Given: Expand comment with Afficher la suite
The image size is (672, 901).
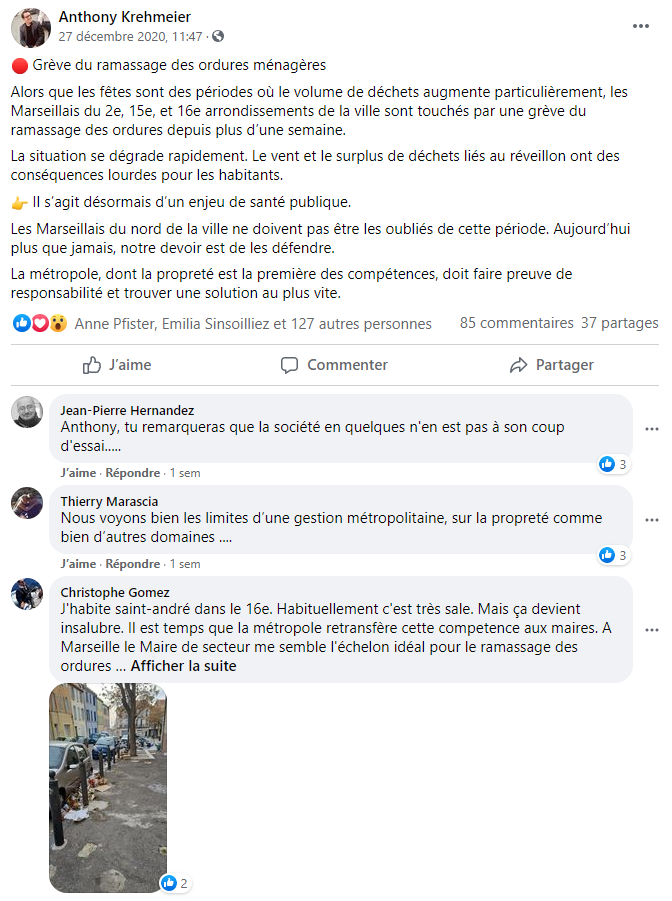Looking at the screenshot, I should 183,666.
